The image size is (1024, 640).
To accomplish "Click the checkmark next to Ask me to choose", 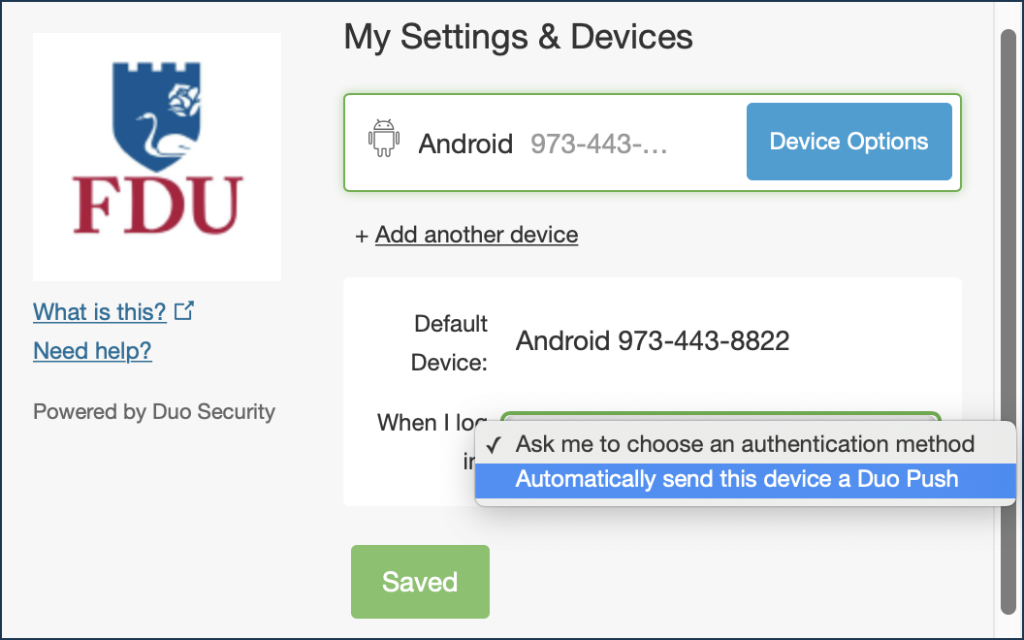I will [x=494, y=445].
